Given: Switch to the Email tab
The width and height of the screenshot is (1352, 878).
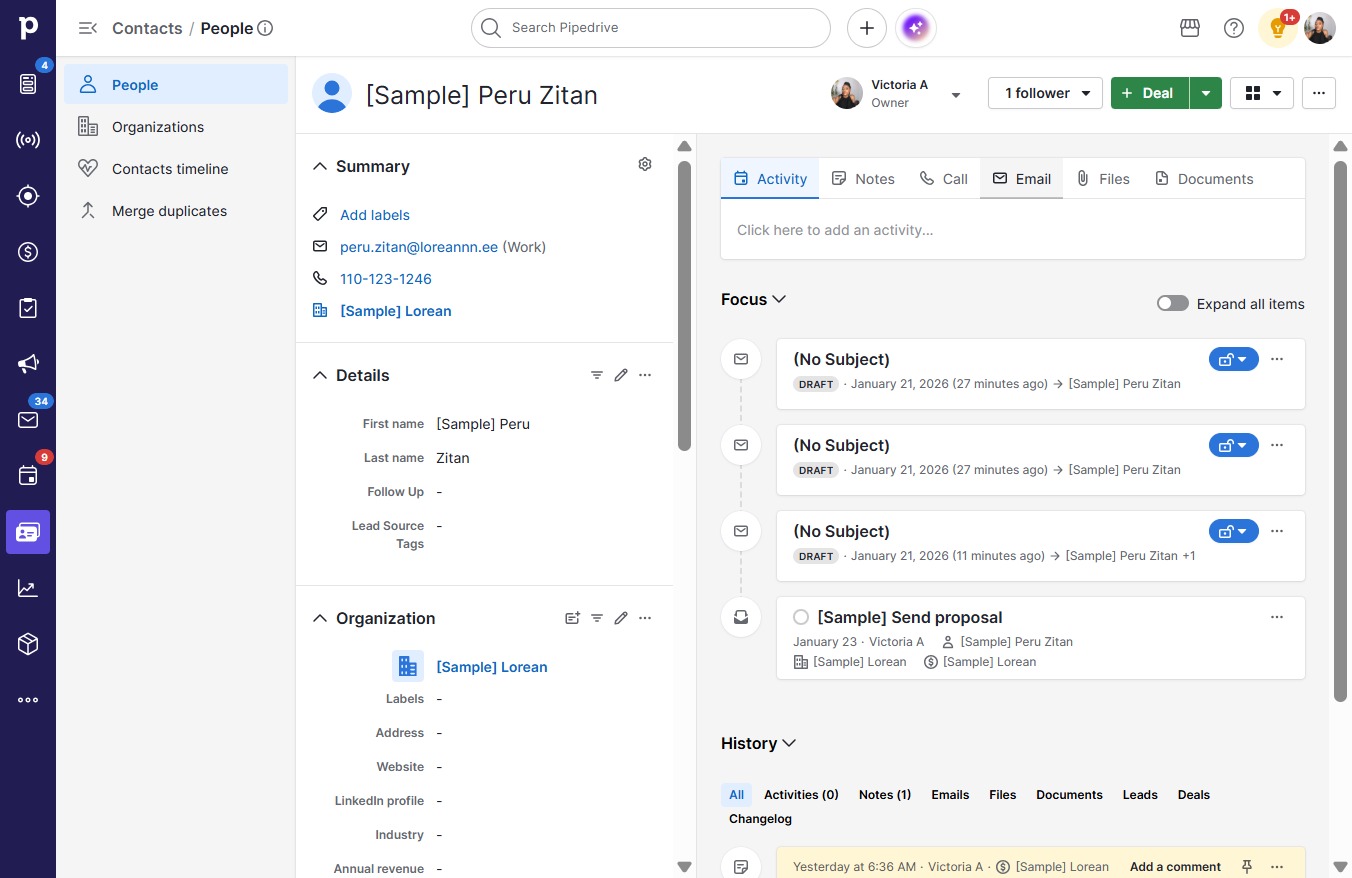Looking at the screenshot, I should (1021, 179).
